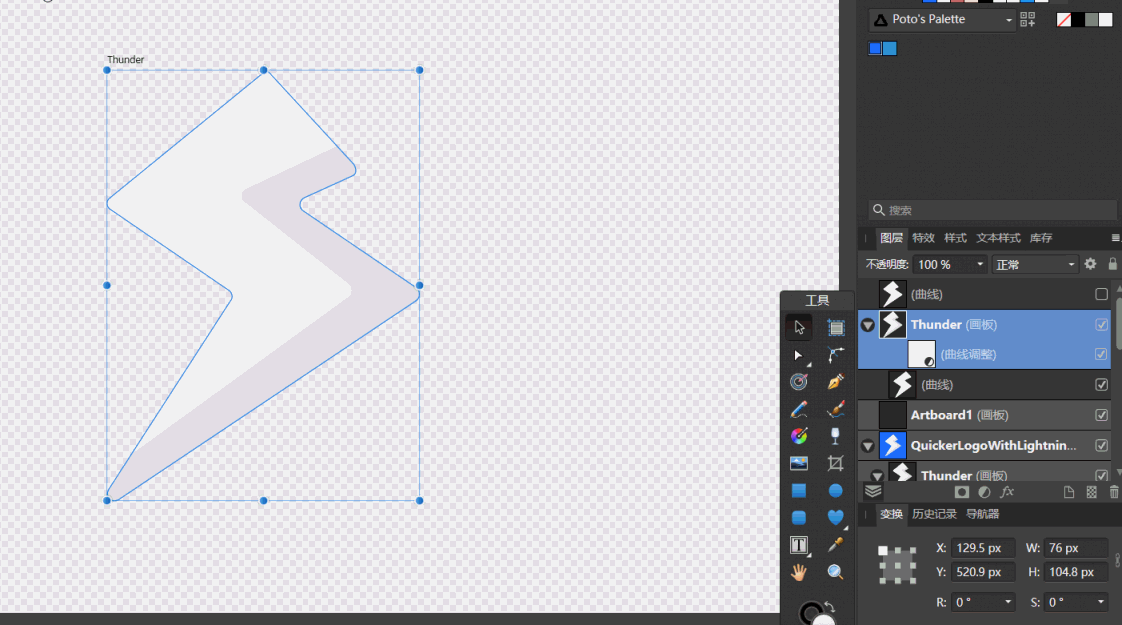This screenshot has width=1122, height=625.
Task: Collapse the Thunder artboard layer group
Action: [x=868, y=325]
